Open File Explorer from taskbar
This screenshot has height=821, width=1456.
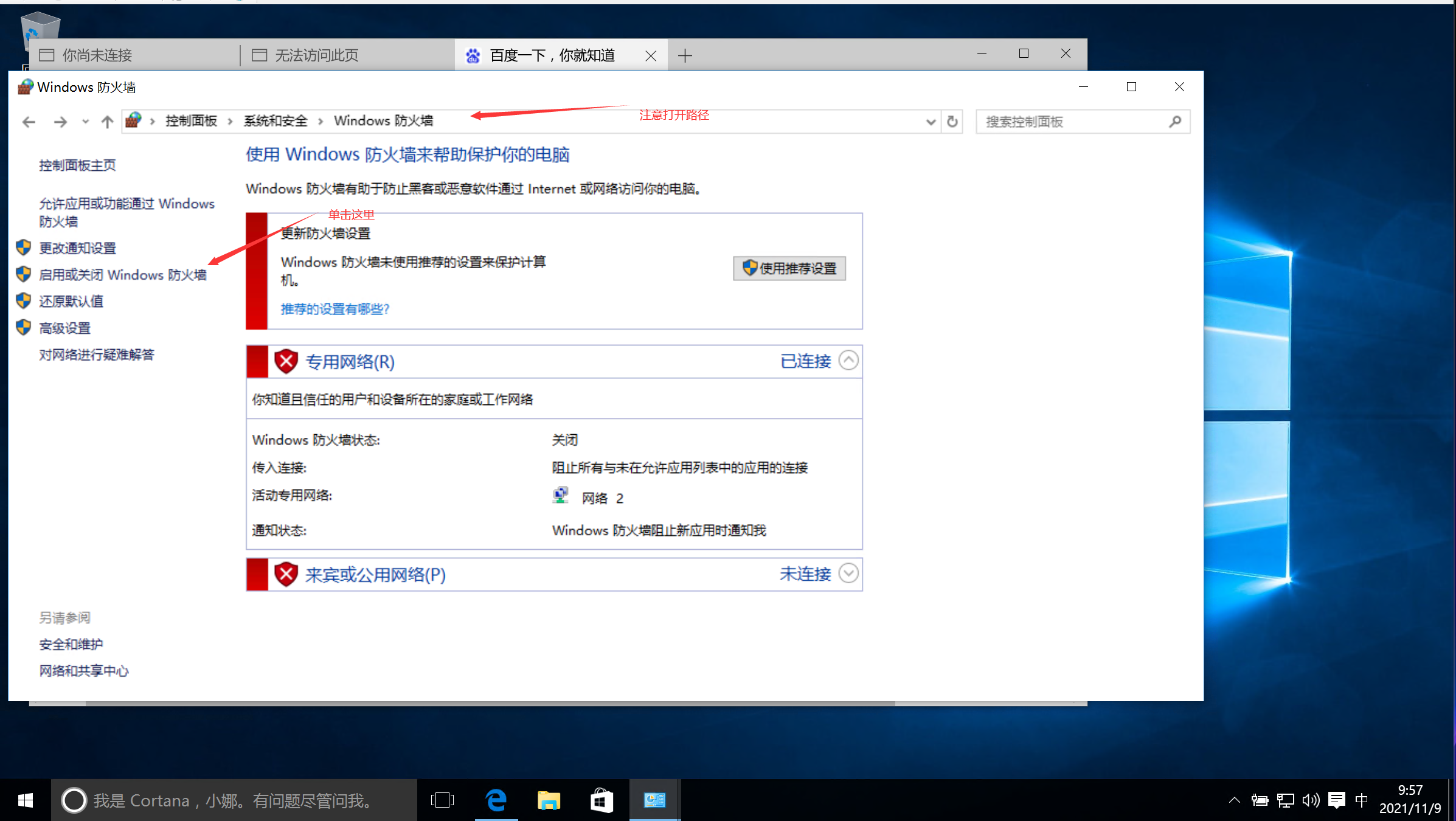click(x=549, y=800)
